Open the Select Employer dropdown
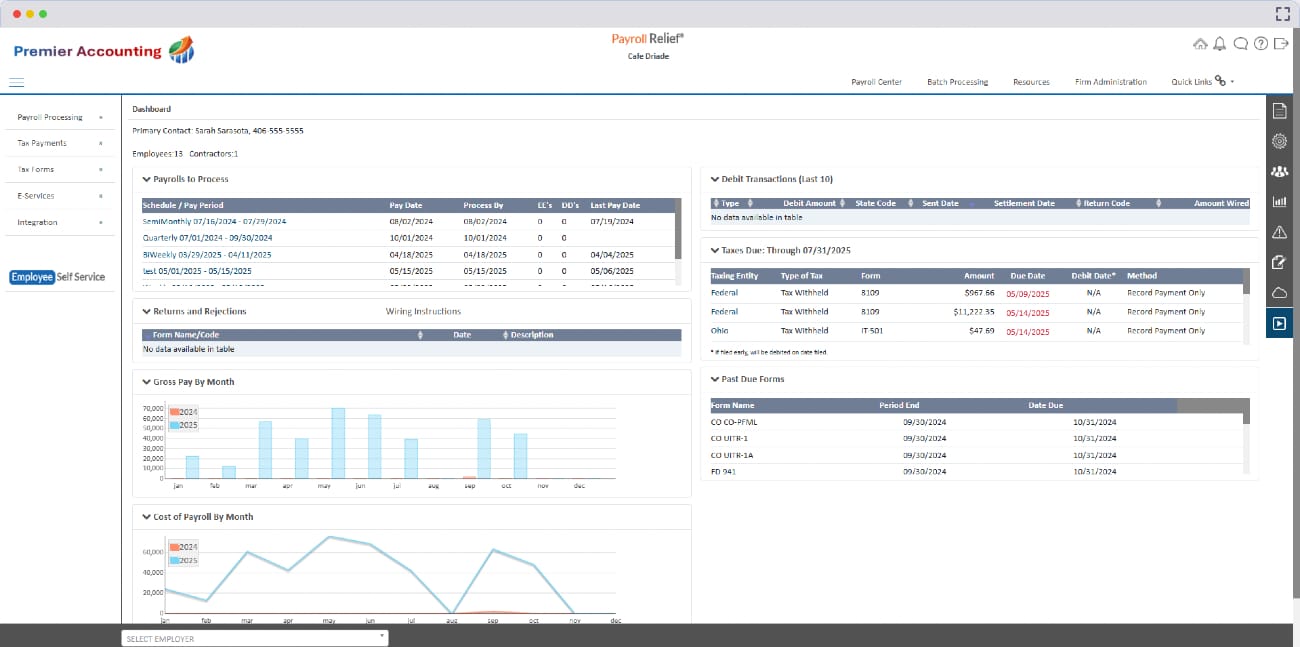Screen dimensions: 1300x647 254,638
